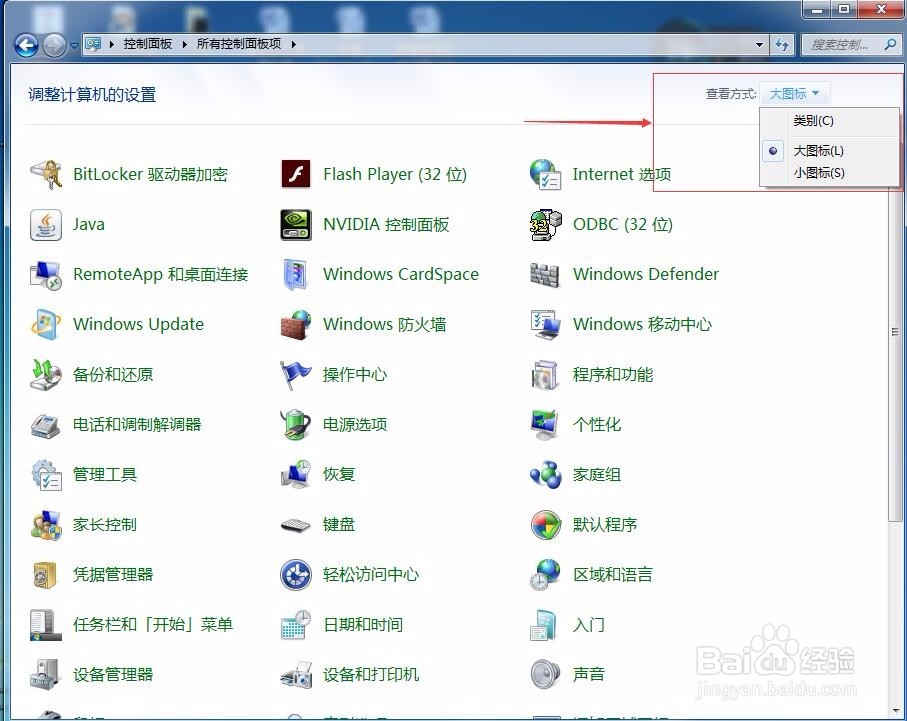Viewport: 907px width, 721px height.
Task: Open Windows Update
Action: [x=137, y=324]
